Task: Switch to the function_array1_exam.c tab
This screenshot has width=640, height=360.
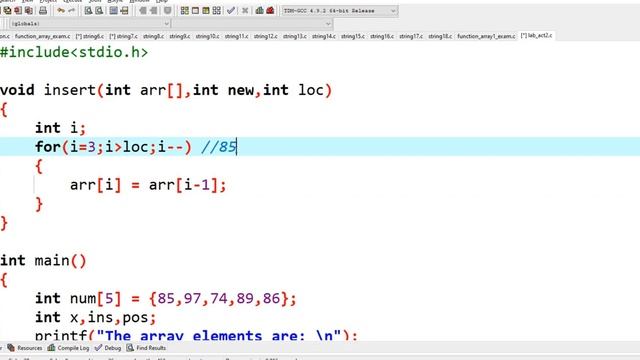Action: [x=486, y=36]
